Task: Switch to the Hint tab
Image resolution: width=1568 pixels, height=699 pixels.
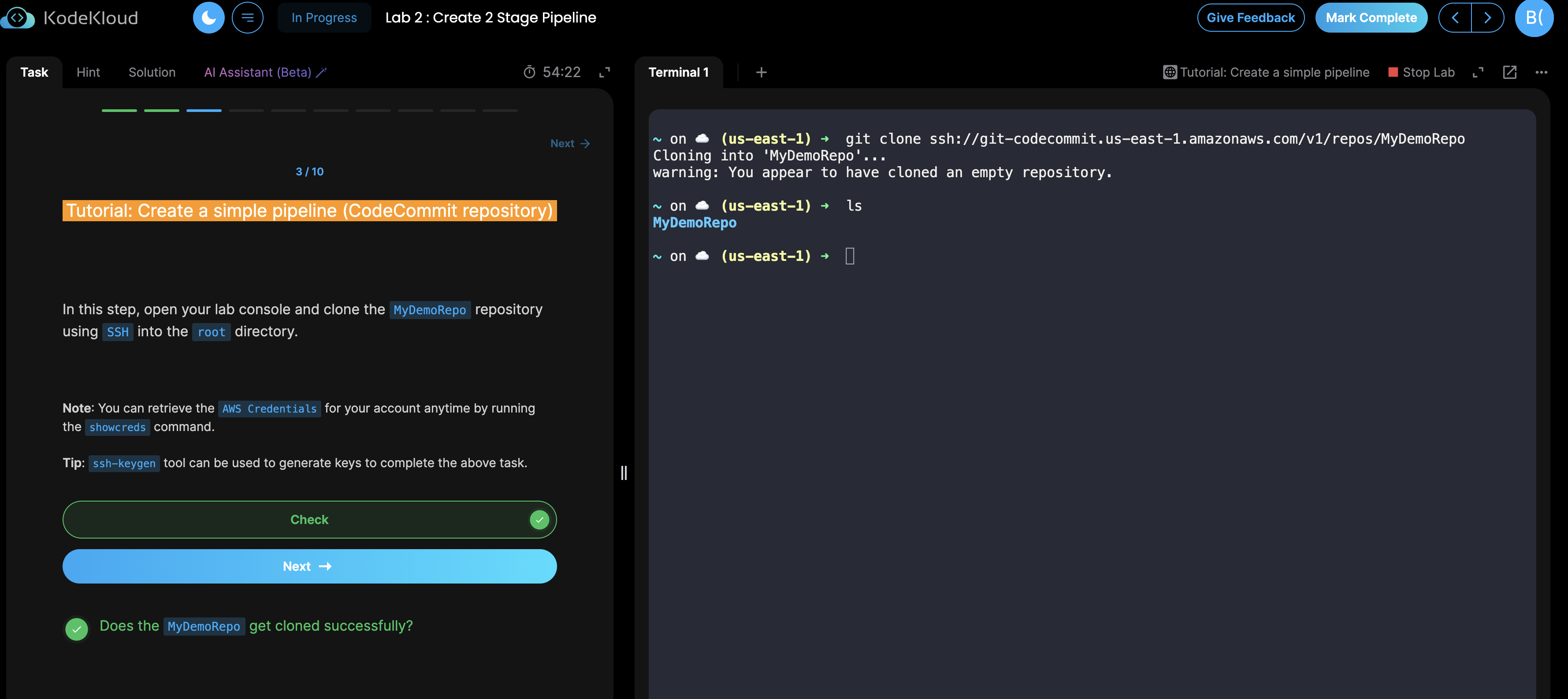Action: coord(88,72)
